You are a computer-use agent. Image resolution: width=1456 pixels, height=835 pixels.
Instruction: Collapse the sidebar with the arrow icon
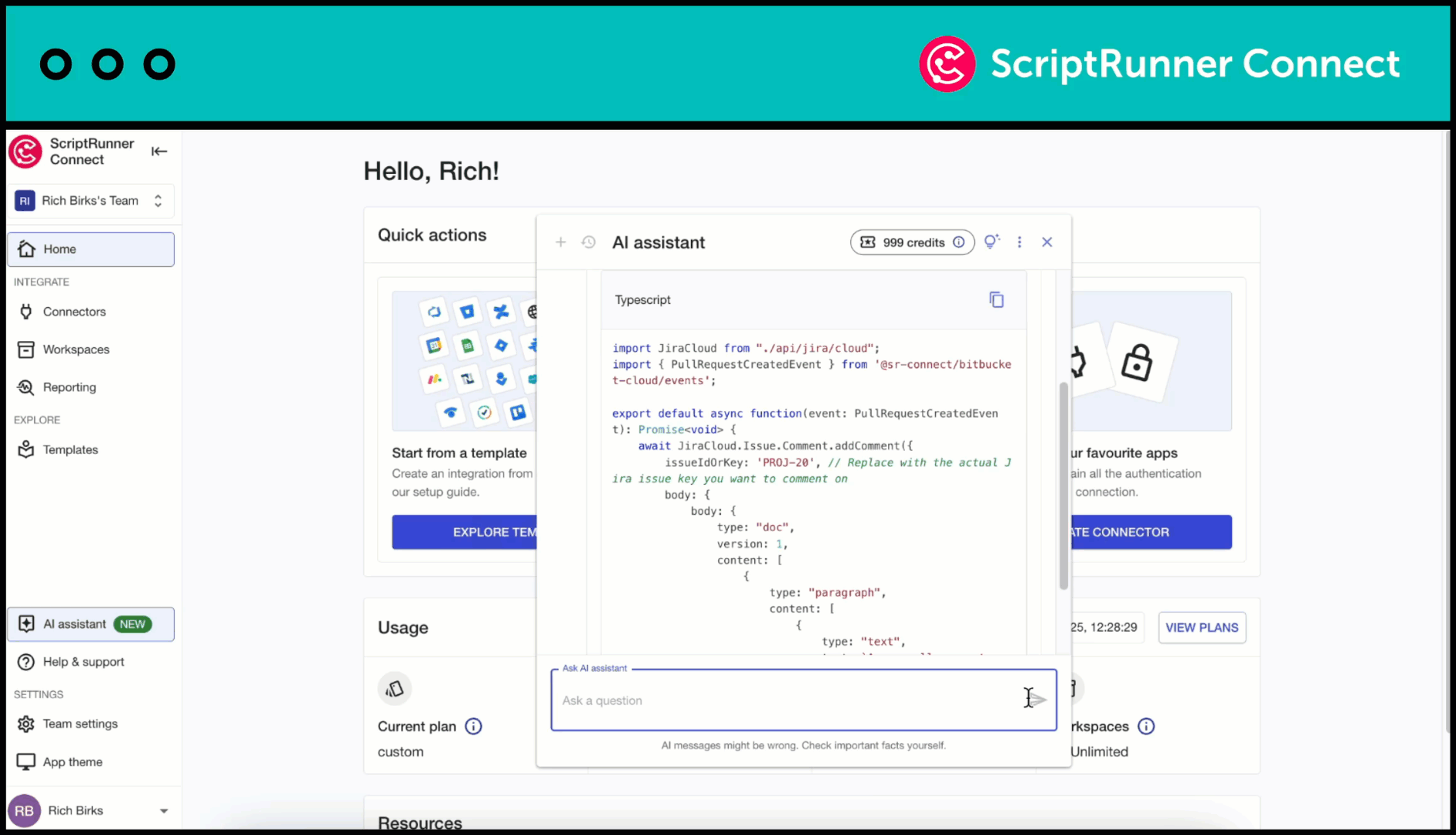(159, 152)
